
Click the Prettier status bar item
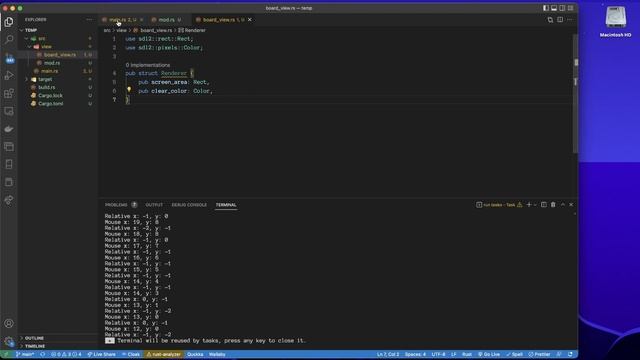(x=540, y=354)
